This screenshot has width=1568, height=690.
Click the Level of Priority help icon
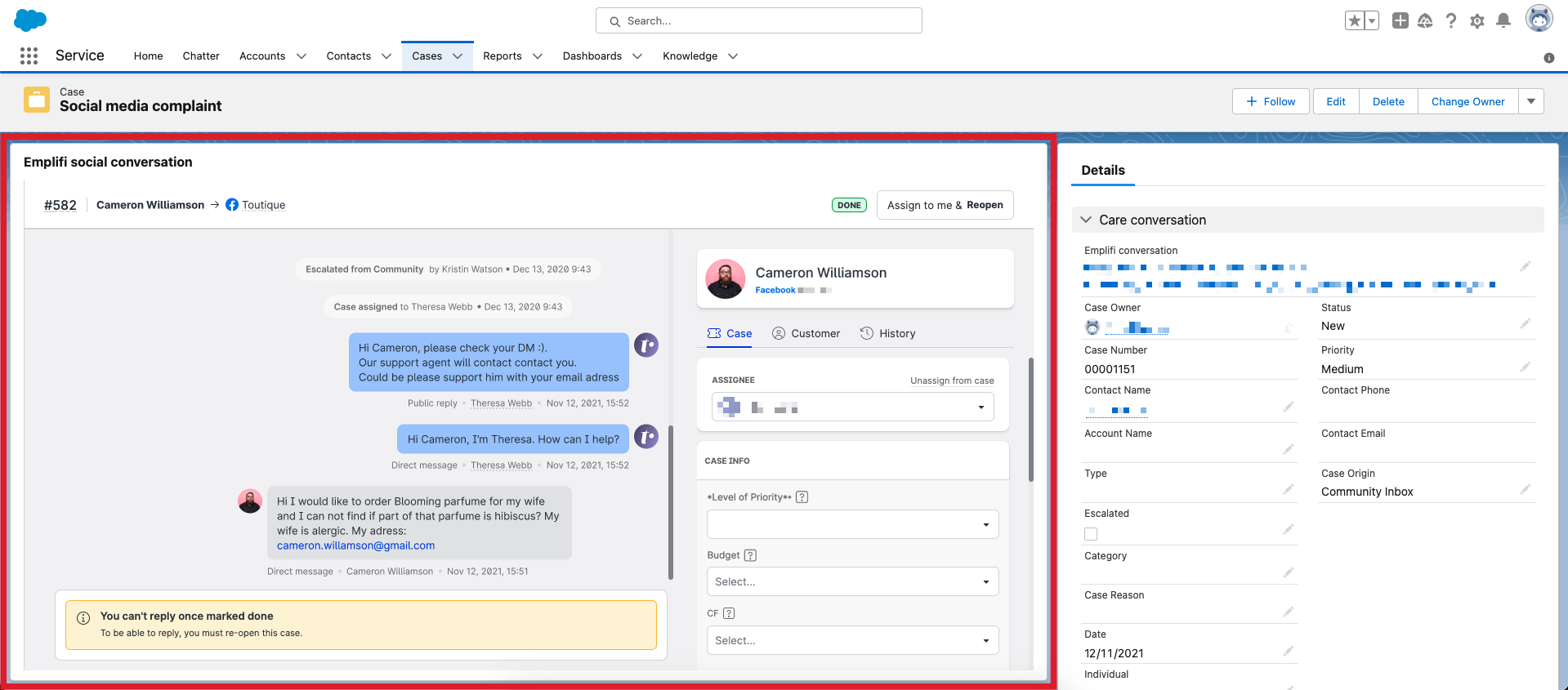pos(802,497)
